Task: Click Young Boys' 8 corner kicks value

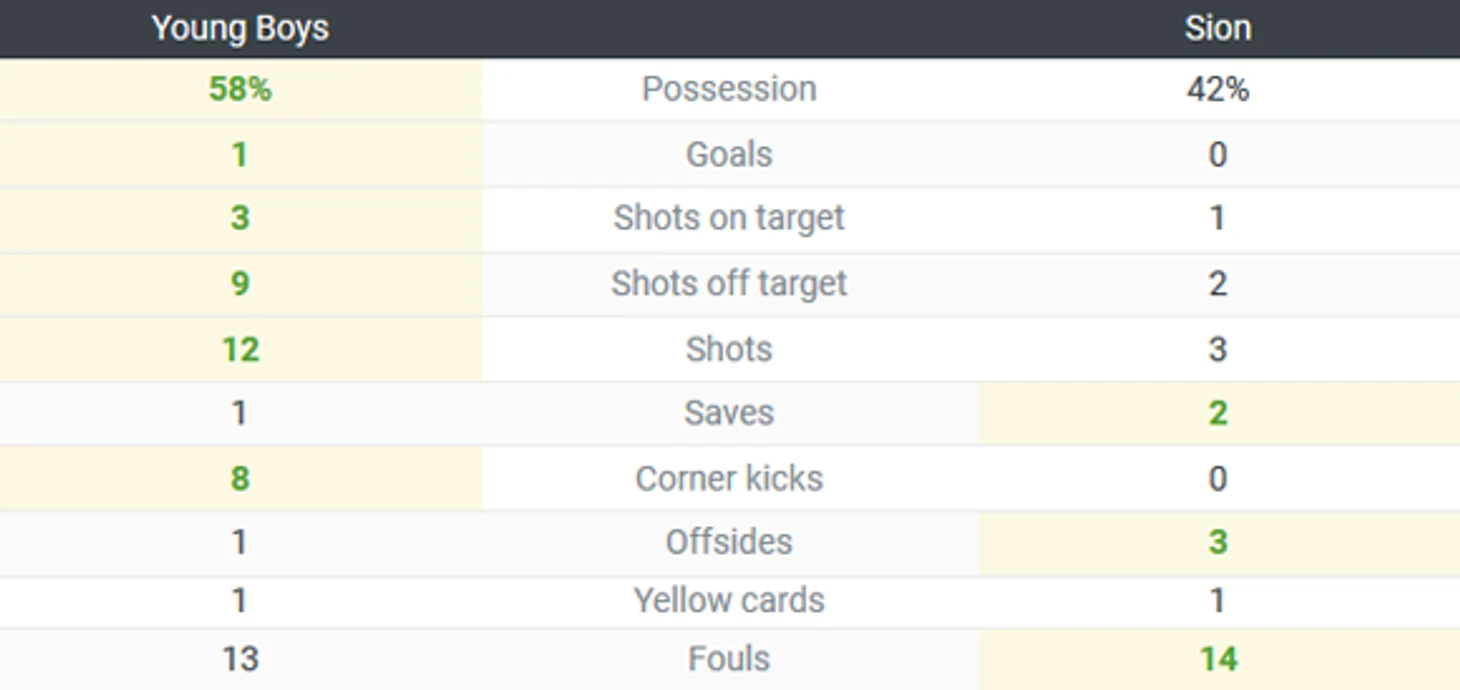Action: [240, 478]
